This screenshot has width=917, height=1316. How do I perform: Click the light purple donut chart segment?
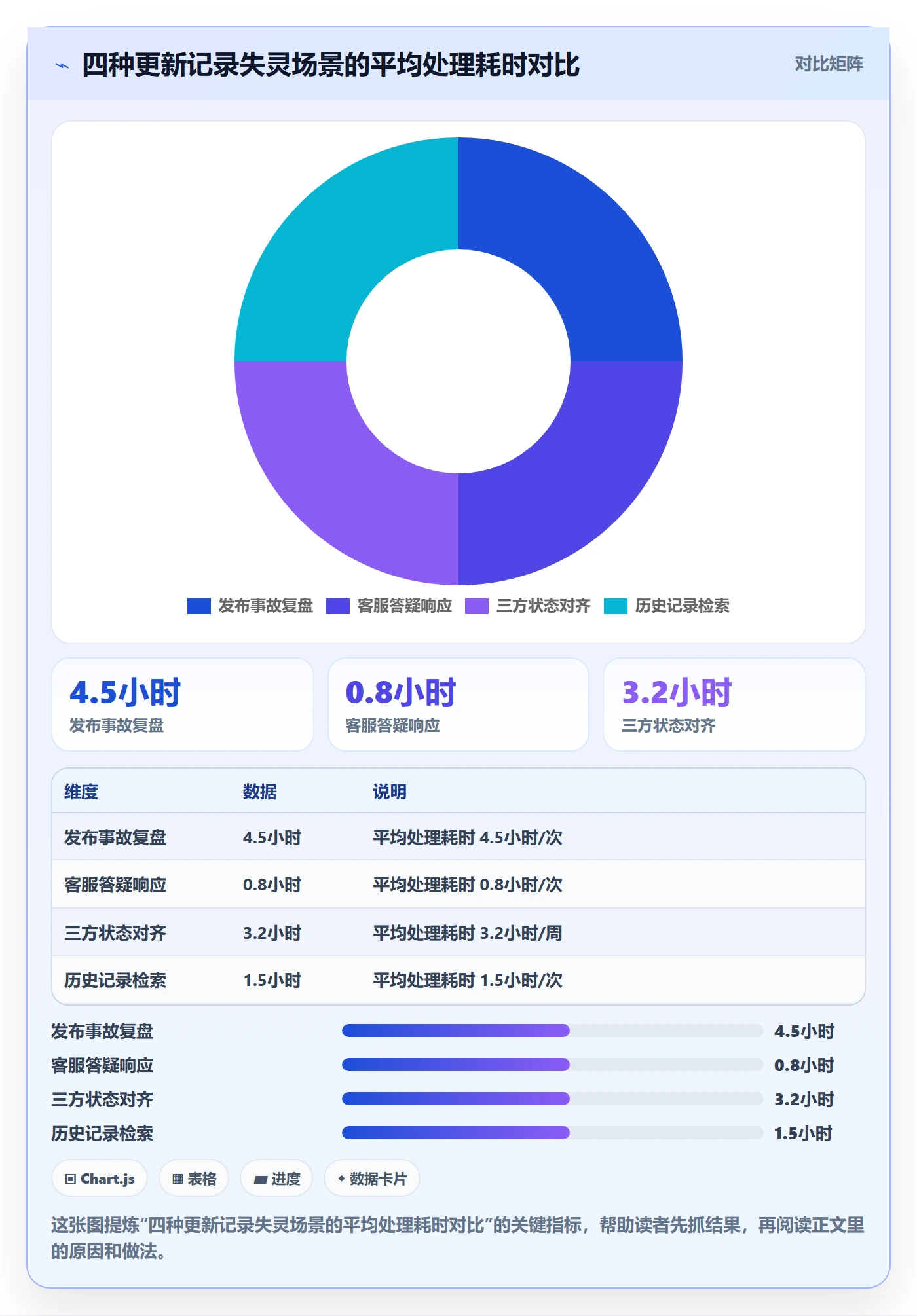[x=341, y=479]
